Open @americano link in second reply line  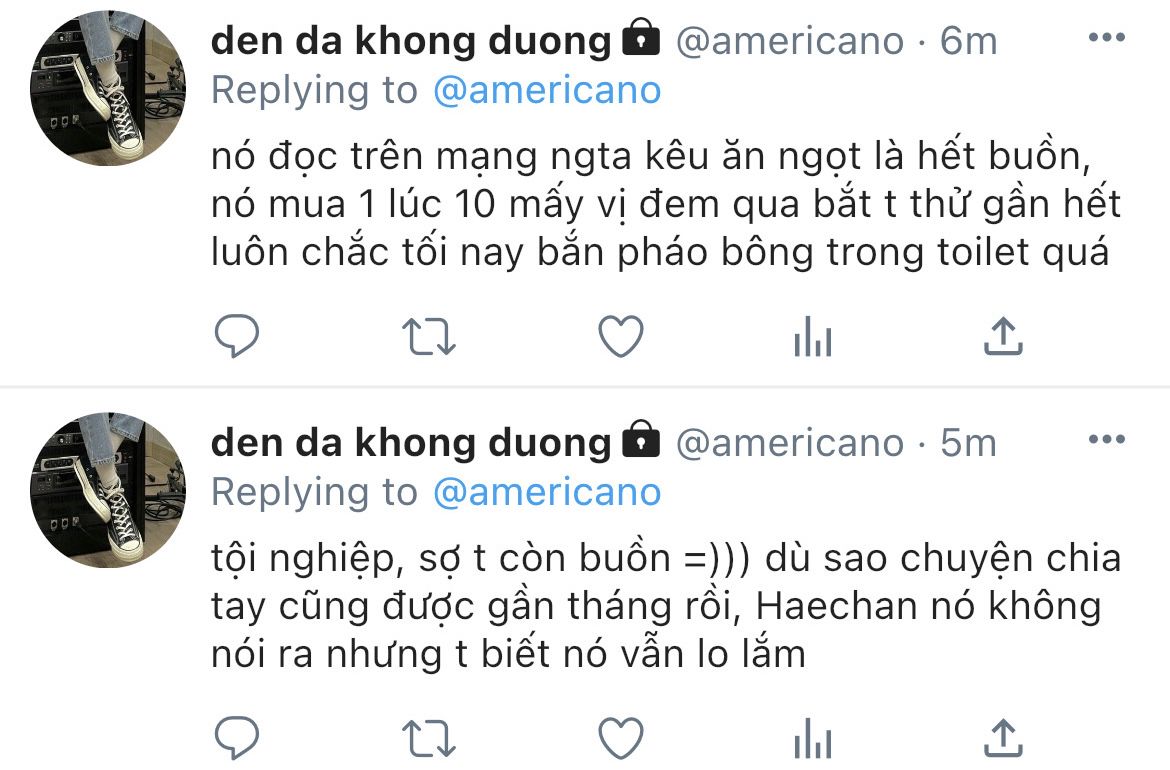point(547,493)
